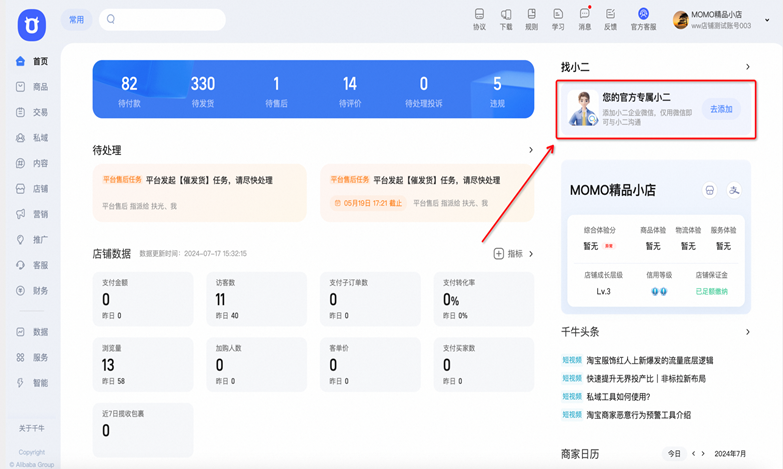Click the top search field
The image size is (783, 469).
[x=162, y=19]
